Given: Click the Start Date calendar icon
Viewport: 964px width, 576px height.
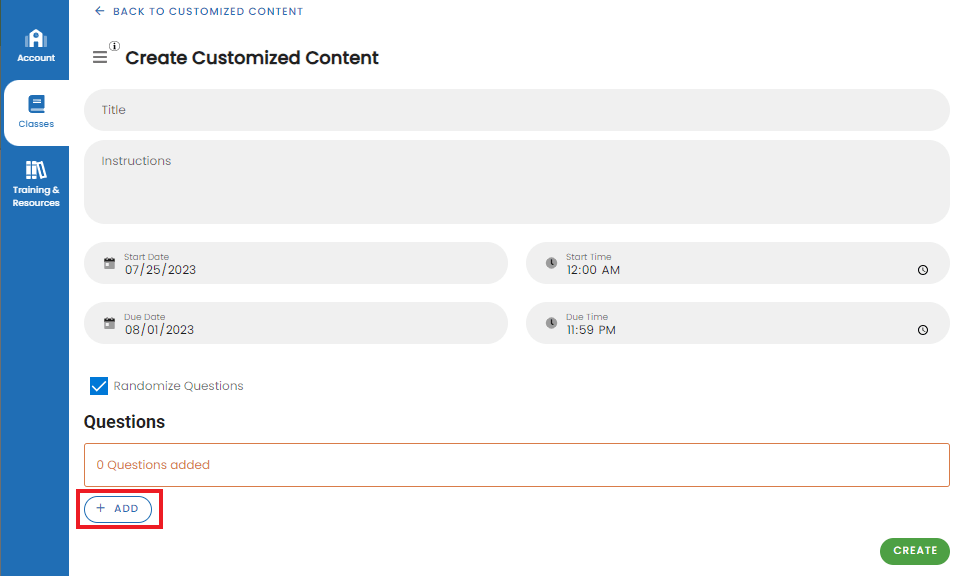Looking at the screenshot, I should (110, 264).
